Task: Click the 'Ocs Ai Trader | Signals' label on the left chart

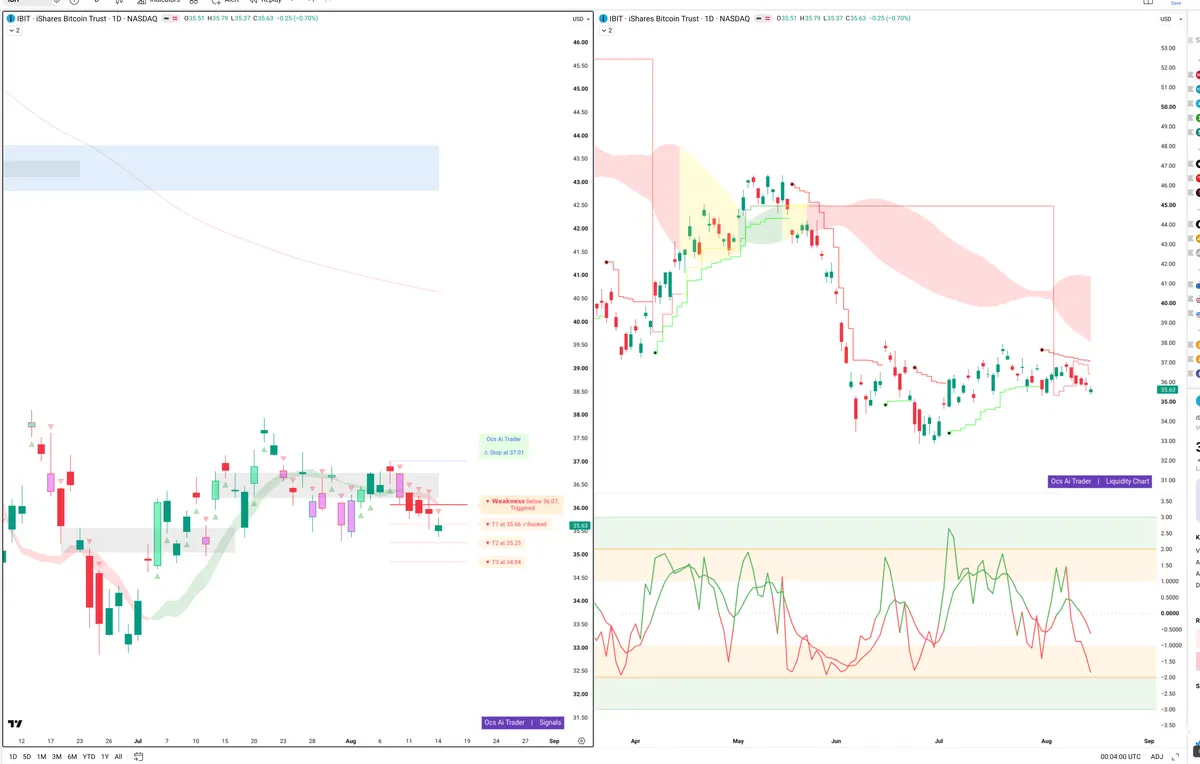Action: [523, 722]
